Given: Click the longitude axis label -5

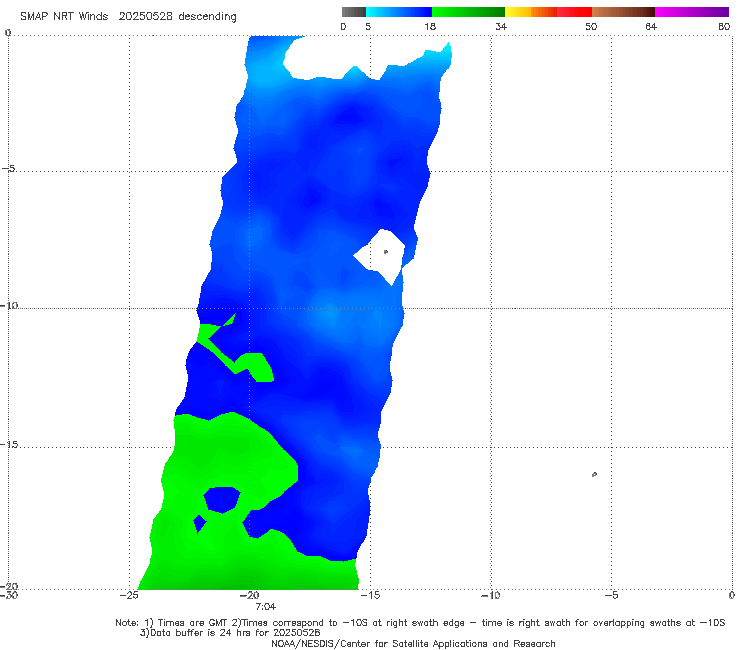Looking at the screenshot, I should coord(611,595).
